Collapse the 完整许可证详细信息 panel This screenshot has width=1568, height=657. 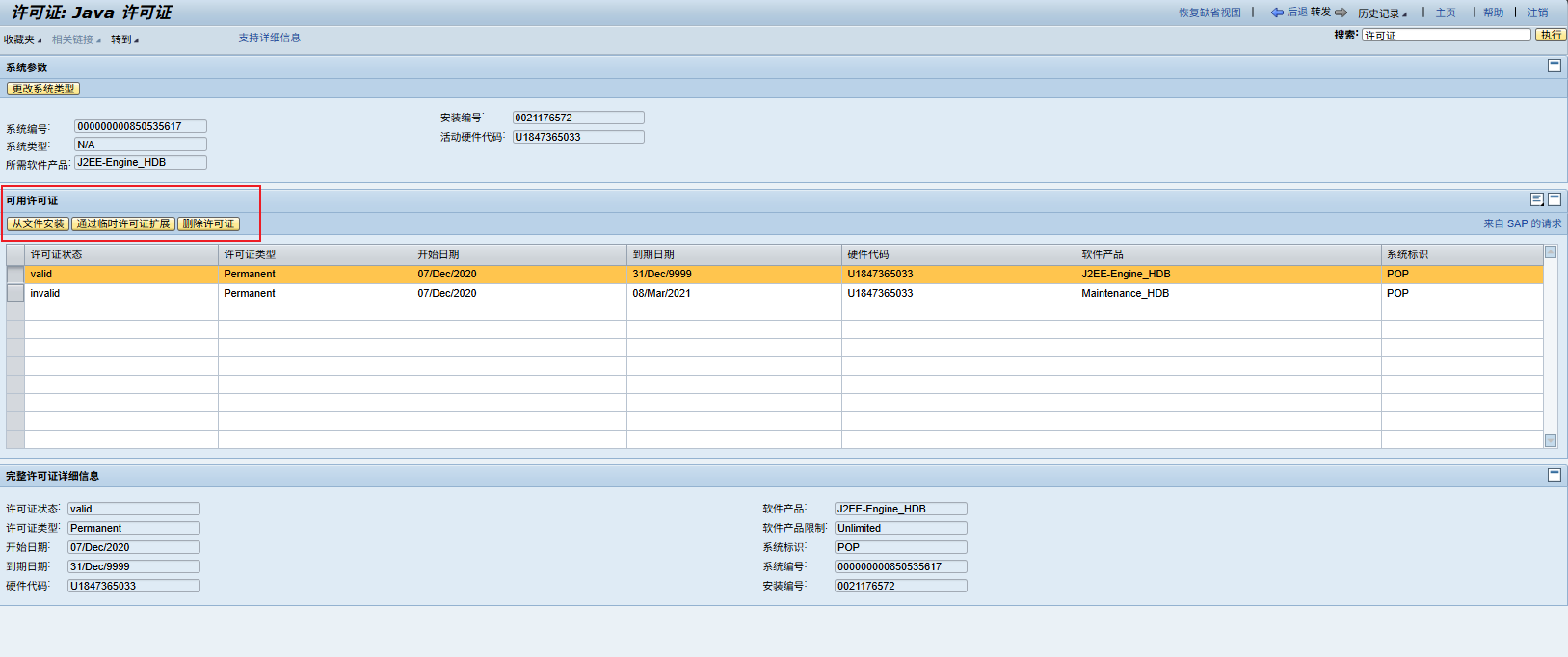pos(1555,475)
